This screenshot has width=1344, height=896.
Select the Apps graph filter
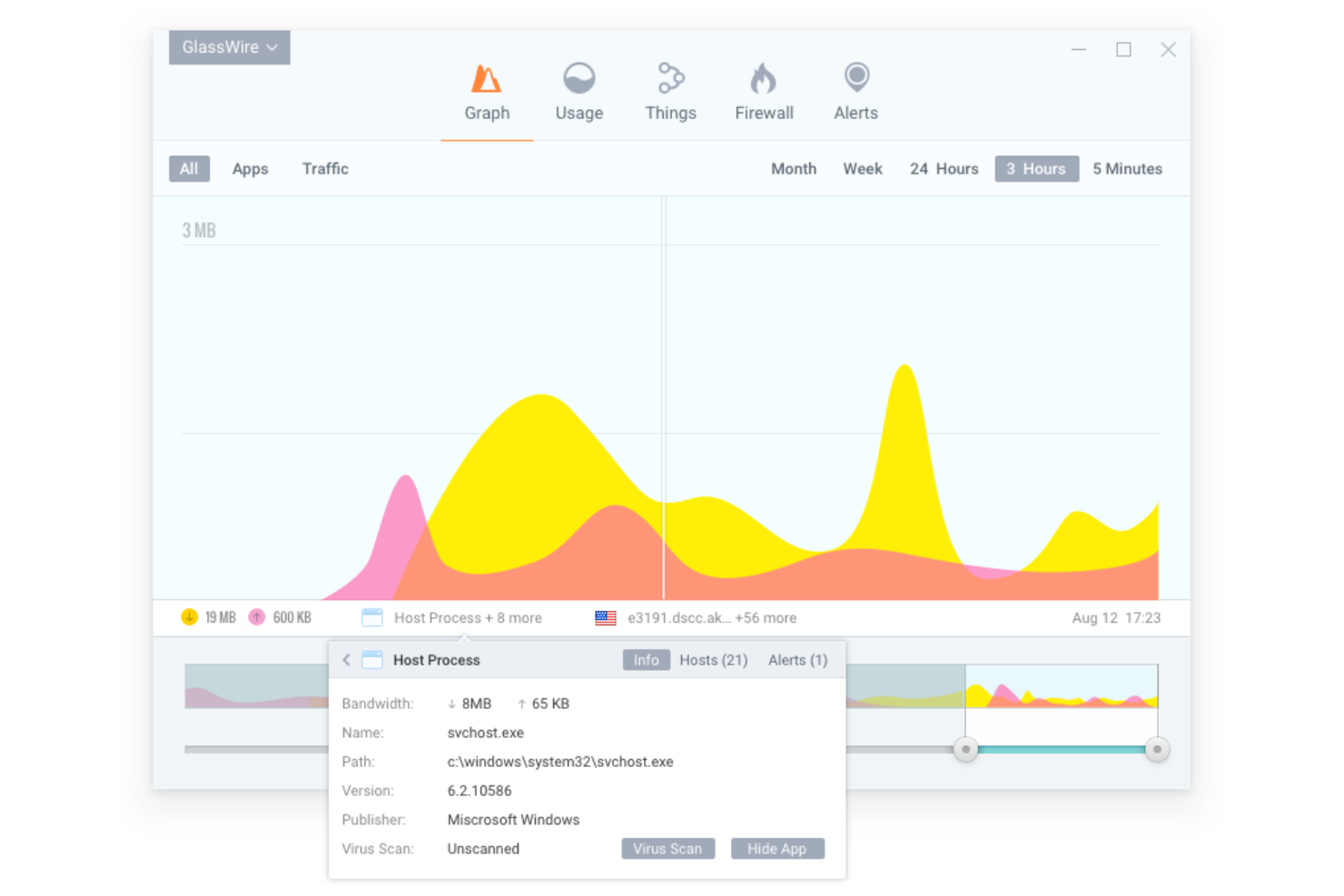[x=251, y=169]
